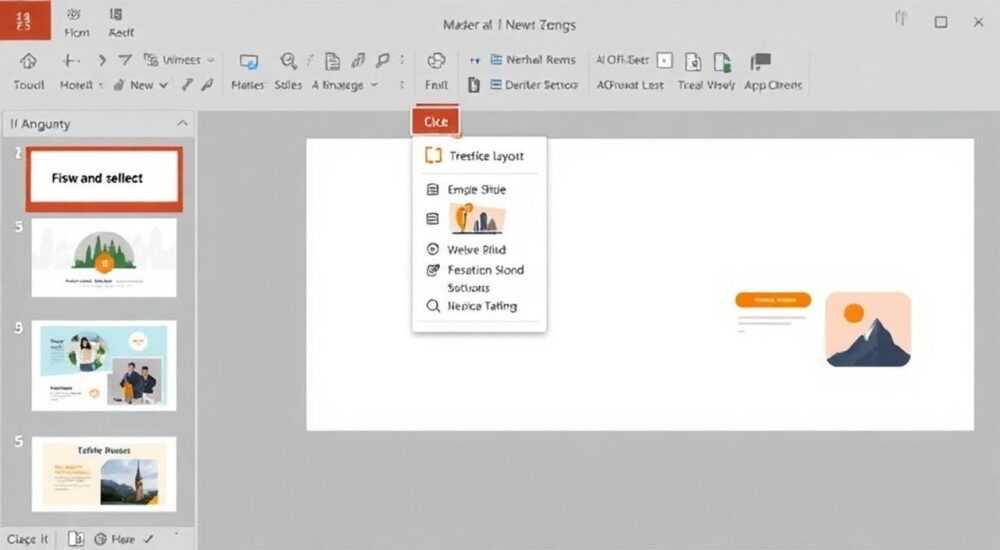Select Deriter Setico in the ribbon
1000x550 pixels.
click(534, 85)
